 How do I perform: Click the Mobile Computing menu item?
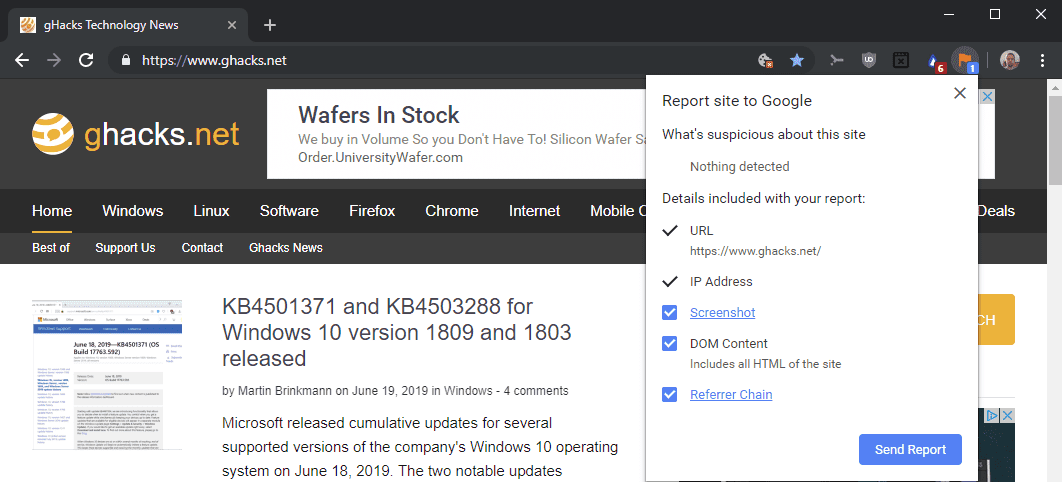pos(618,211)
